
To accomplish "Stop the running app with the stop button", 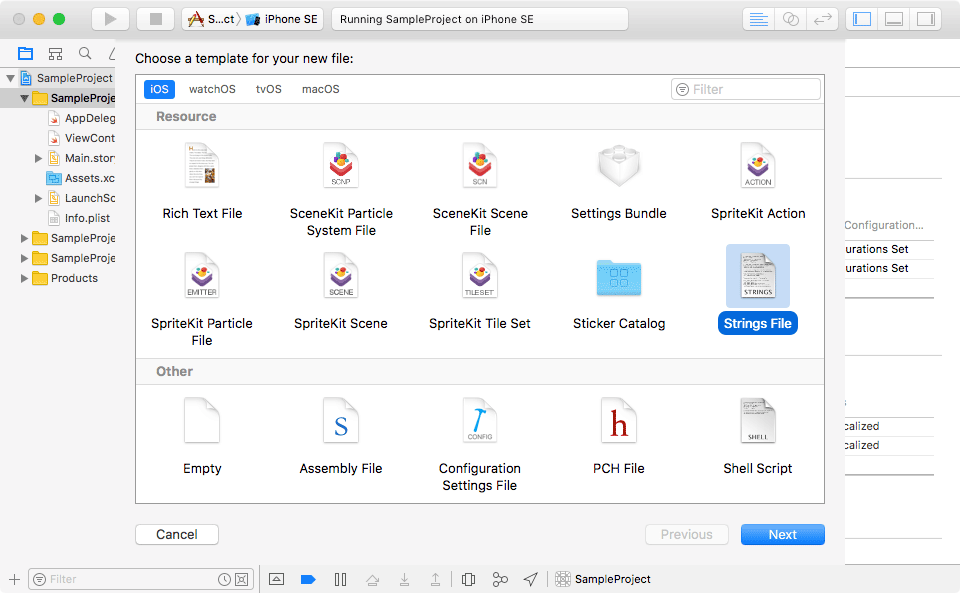I will pyautogui.click(x=156, y=19).
